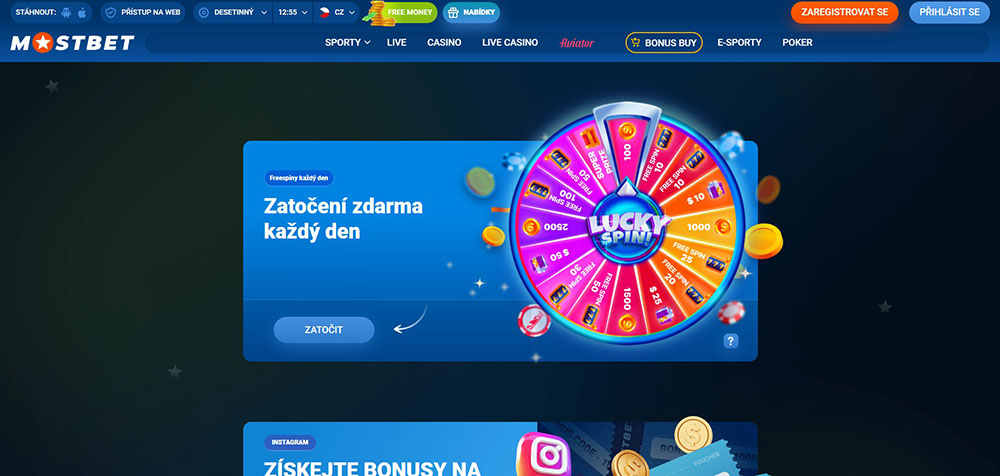The image size is (1000, 476).
Task: Click the Free Money button
Action: tap(406, 12)
